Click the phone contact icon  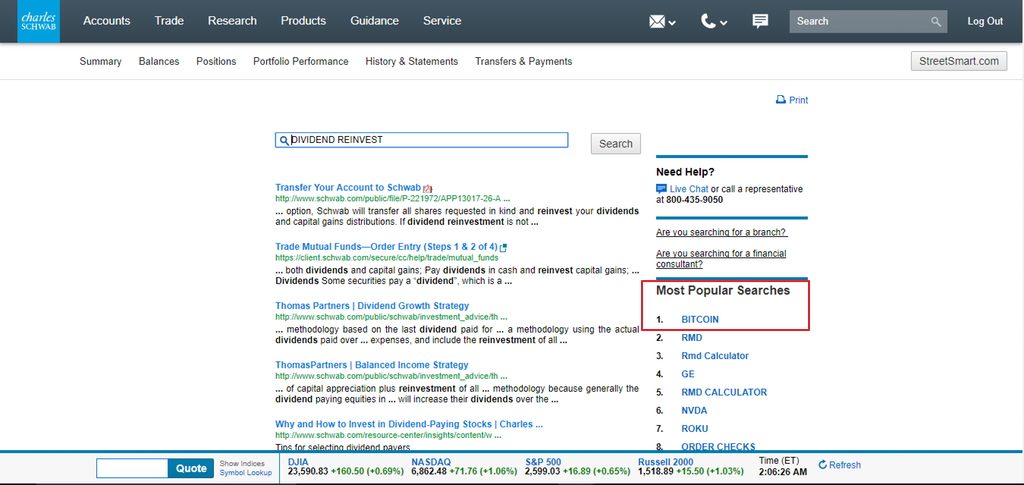pos(708,22)
